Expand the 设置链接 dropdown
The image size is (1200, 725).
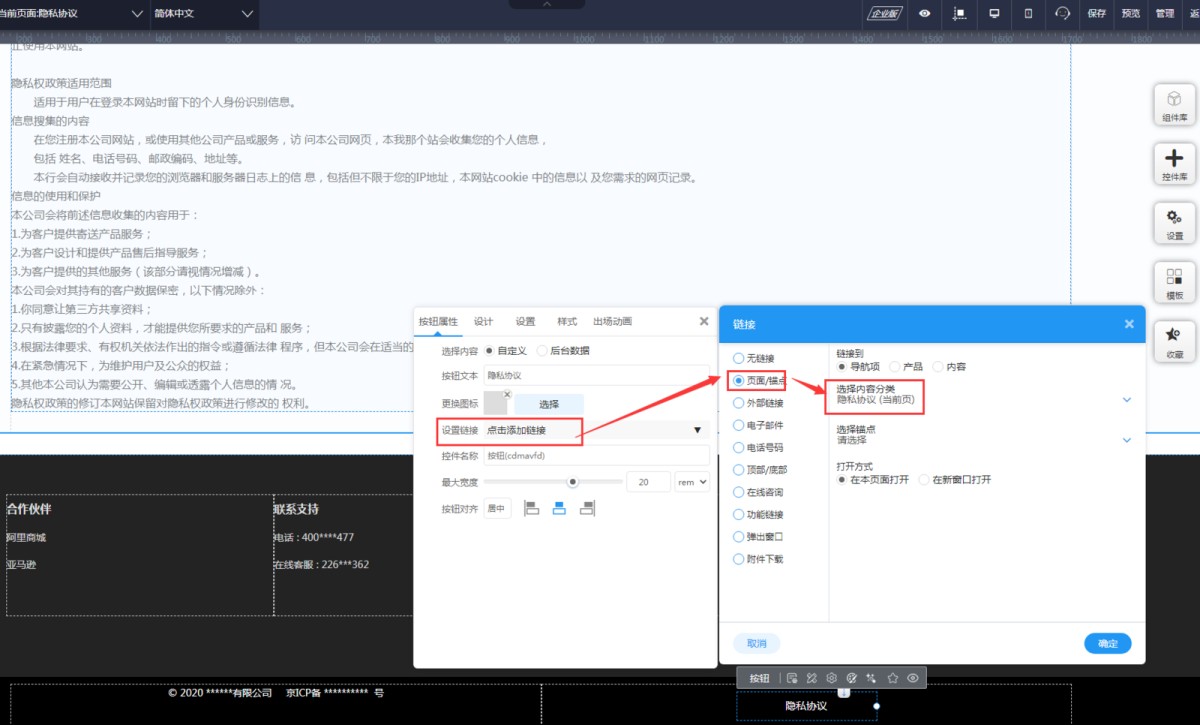(697, 430)
